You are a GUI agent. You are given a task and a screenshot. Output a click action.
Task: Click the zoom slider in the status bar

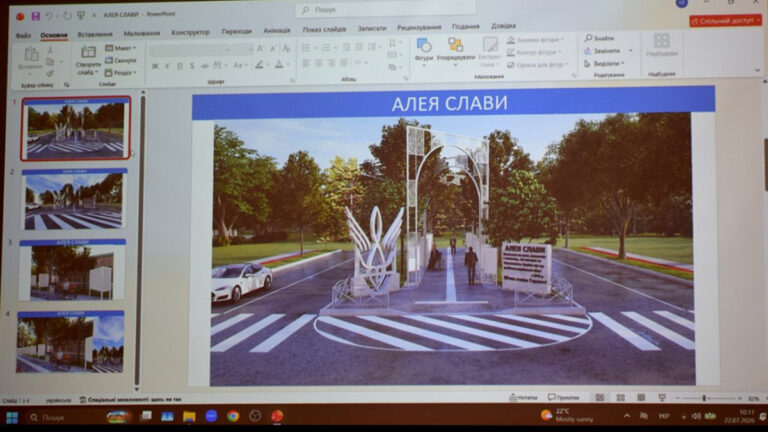click(x=708, y=399)
